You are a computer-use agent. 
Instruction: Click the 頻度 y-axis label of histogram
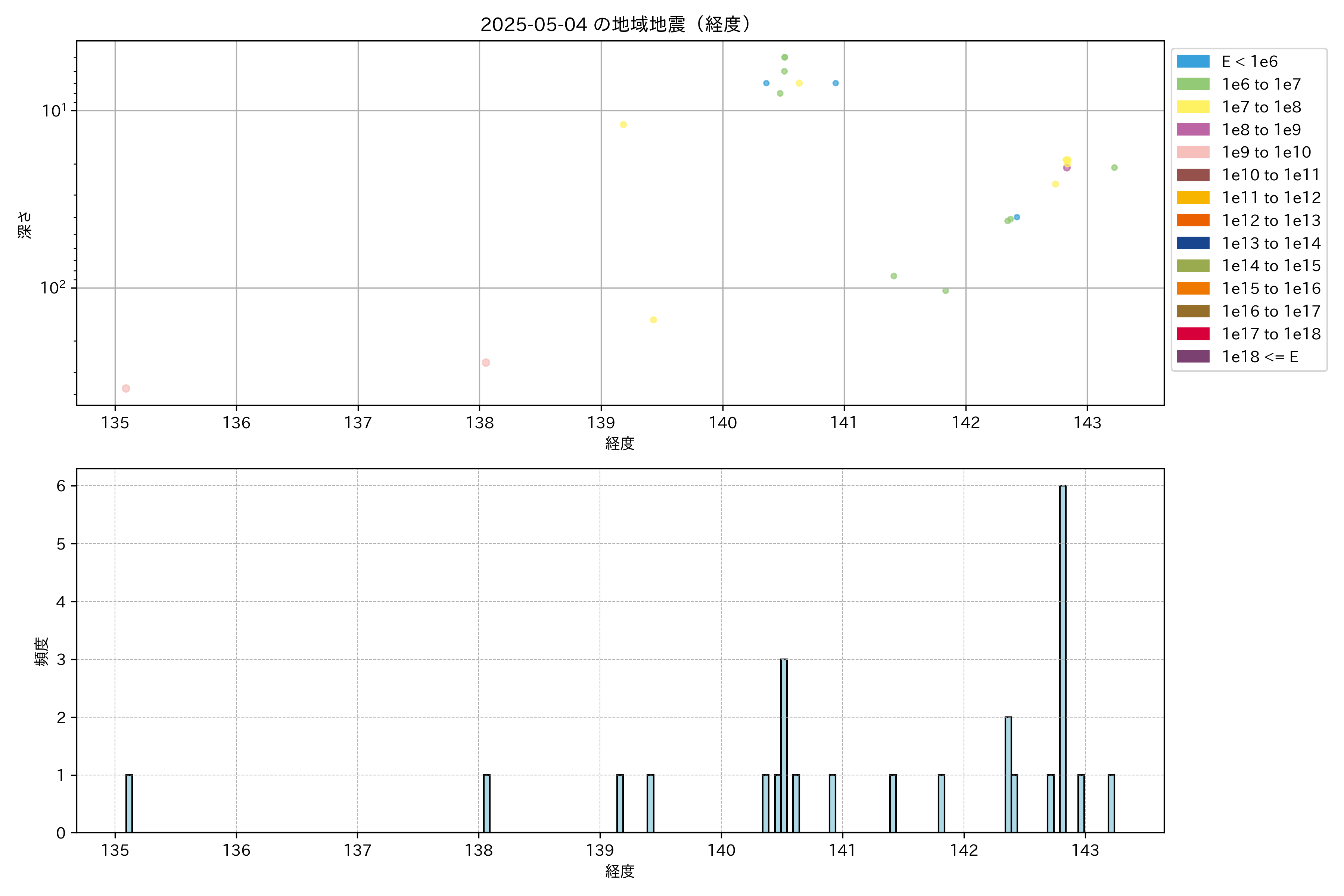41,651
